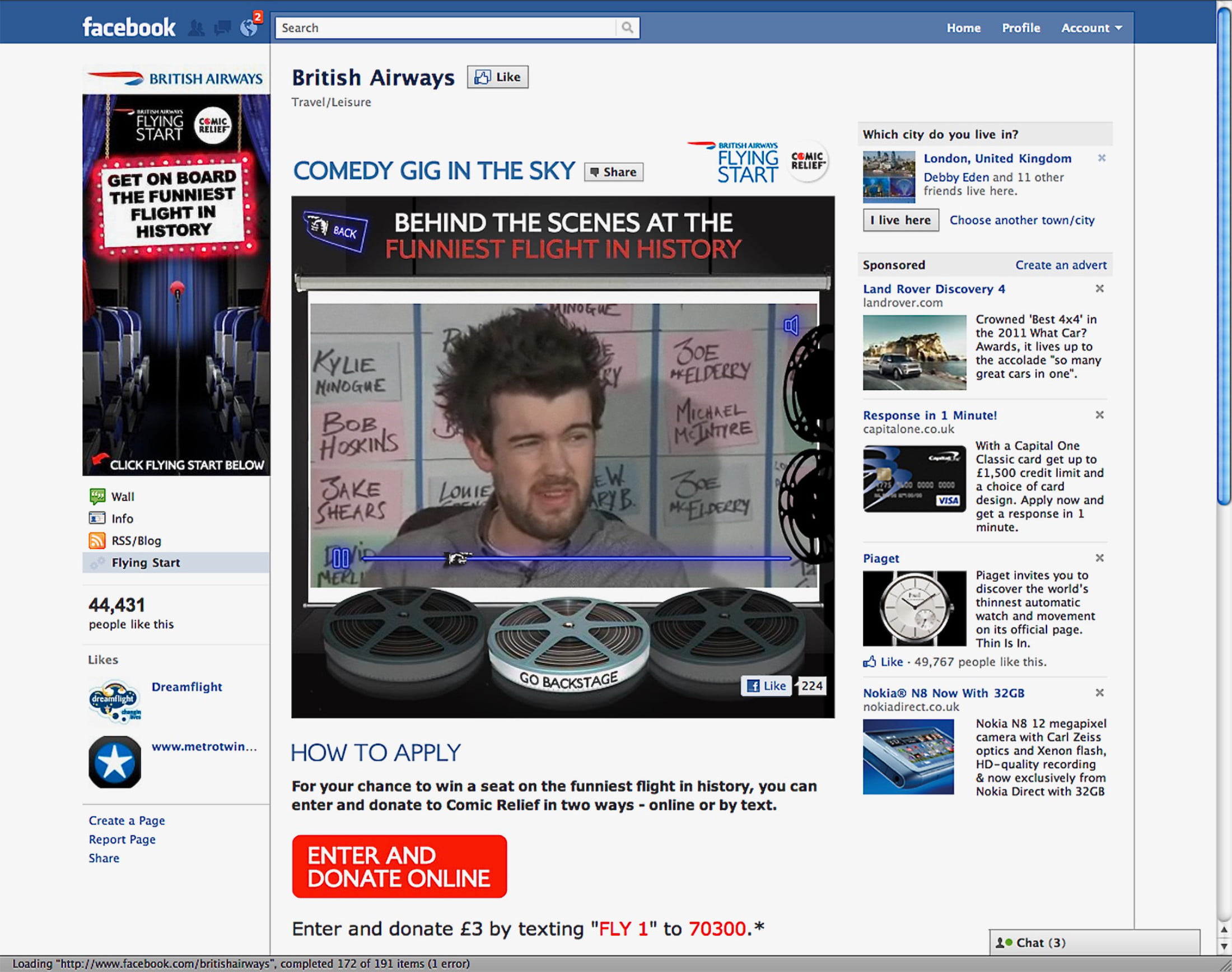Close the London city suggestion
The width and height of the screenshot is (1232, 972).
coord(1102,158)
